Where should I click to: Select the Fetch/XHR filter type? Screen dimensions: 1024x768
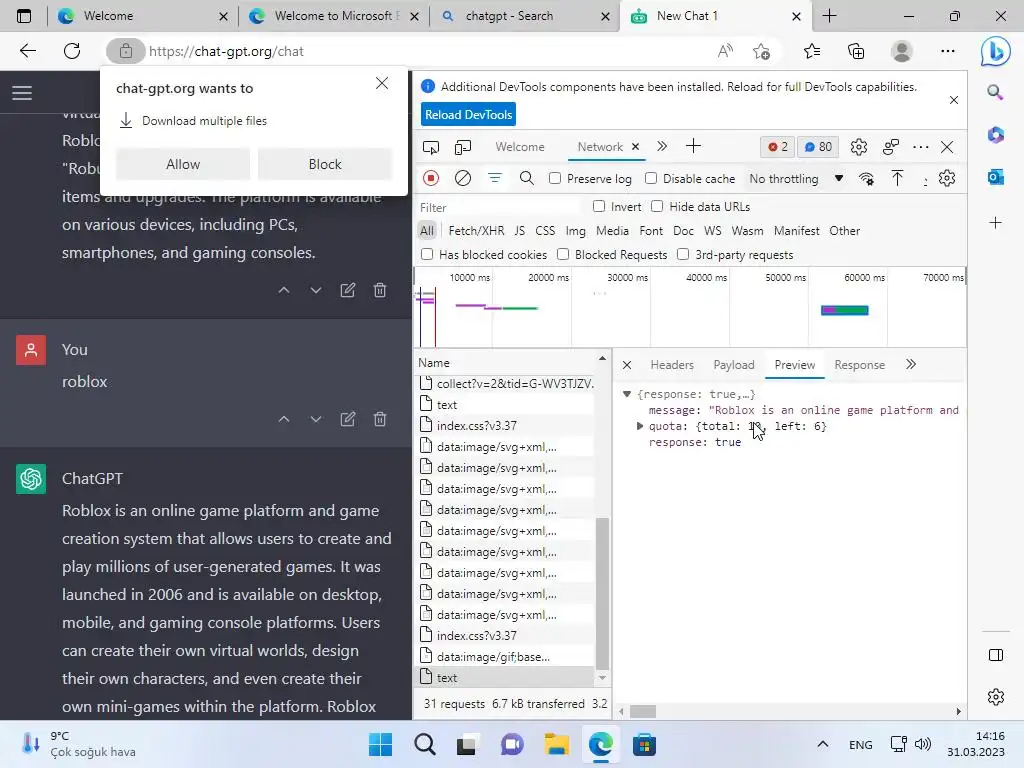pos(476,231)
